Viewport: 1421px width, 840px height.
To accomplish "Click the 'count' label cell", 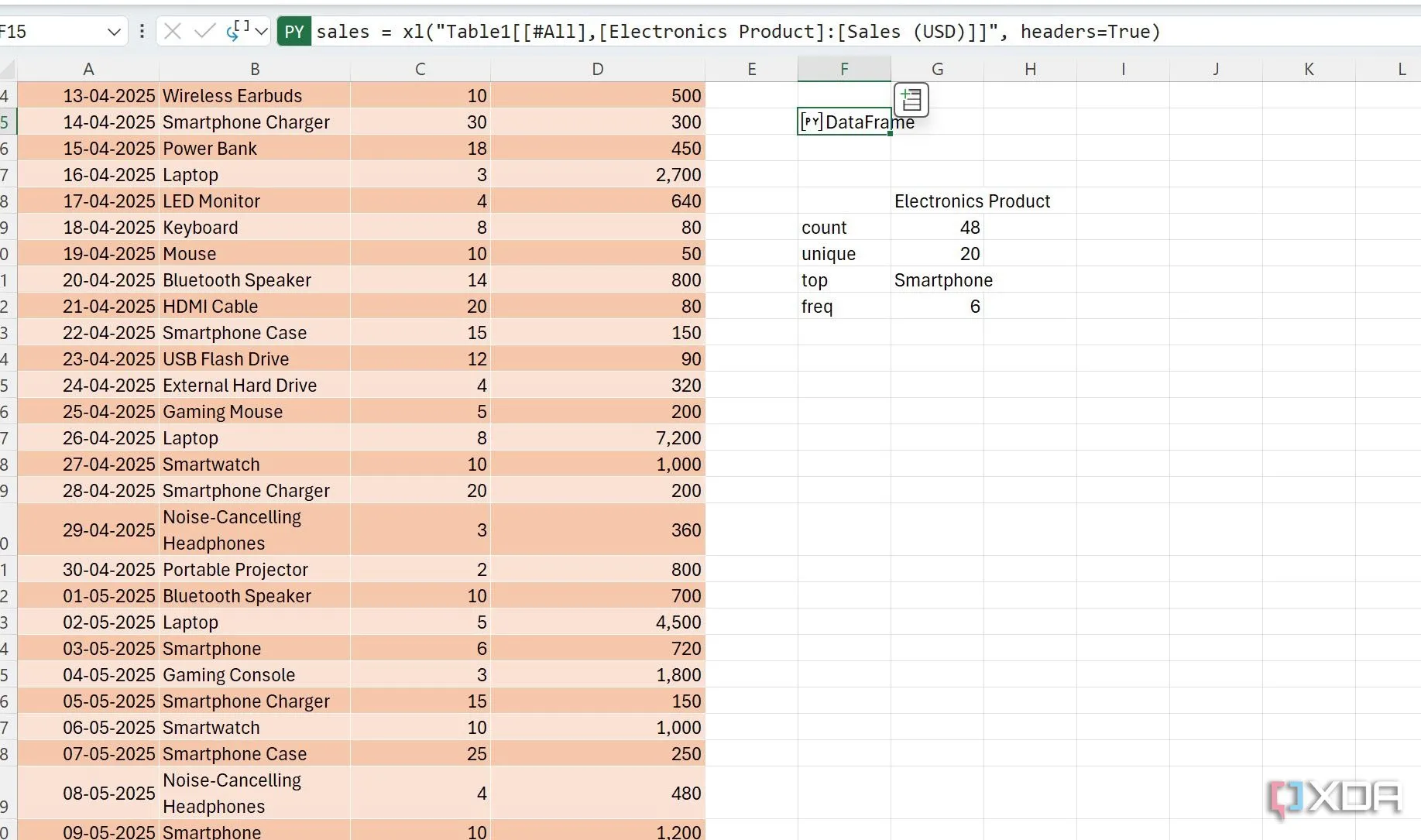I will pos(844,228).
